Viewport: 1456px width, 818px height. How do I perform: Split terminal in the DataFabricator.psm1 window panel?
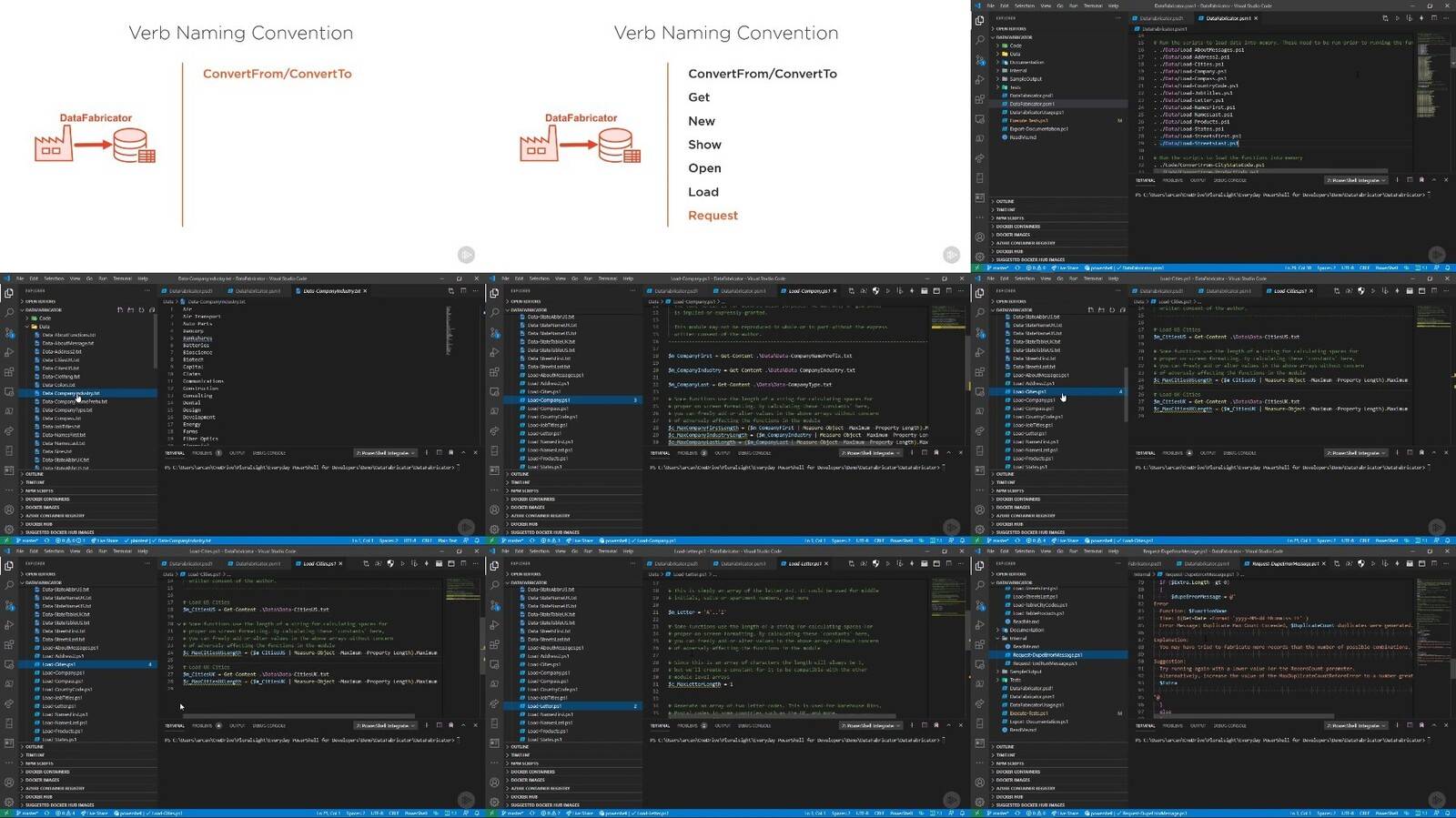pos(1410,180)
